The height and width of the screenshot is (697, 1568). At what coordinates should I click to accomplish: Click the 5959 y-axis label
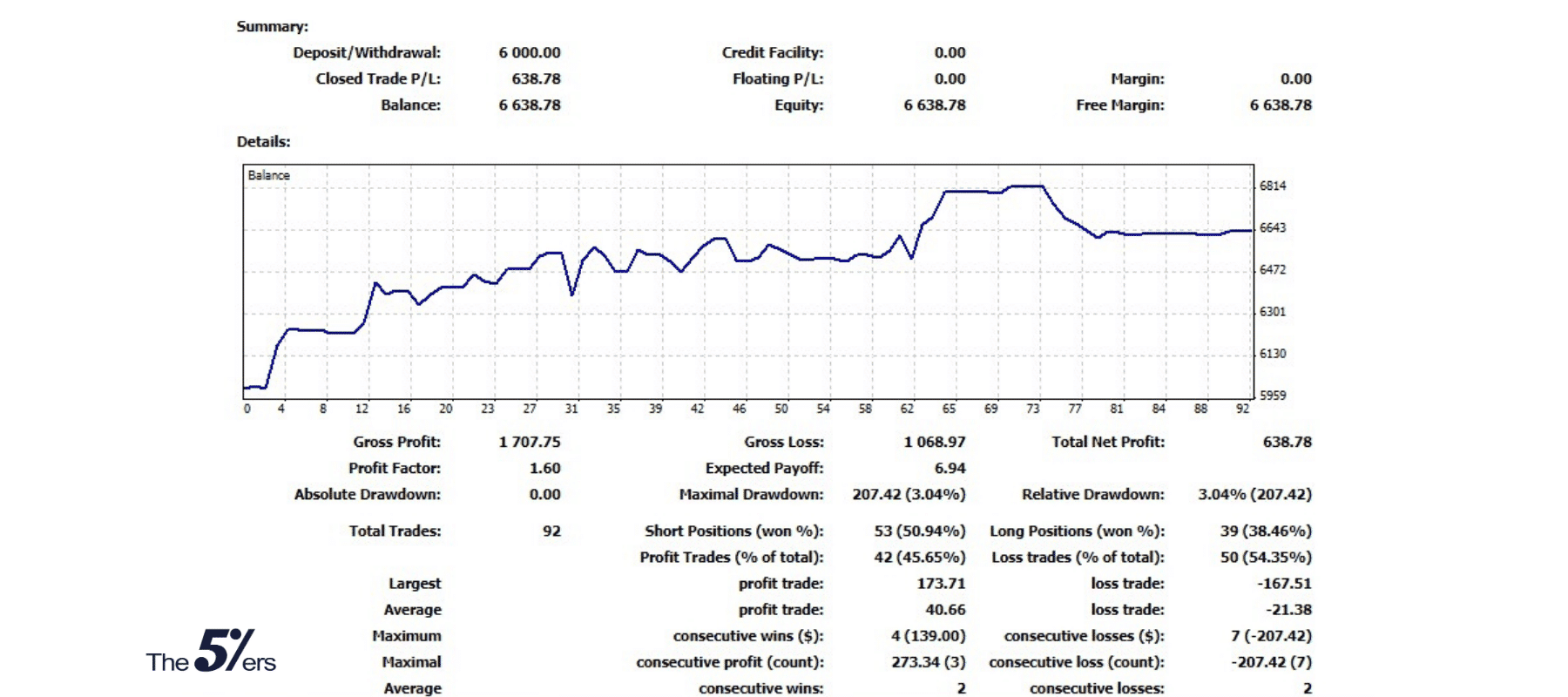pyautogui.click(x=1272, y=396)
